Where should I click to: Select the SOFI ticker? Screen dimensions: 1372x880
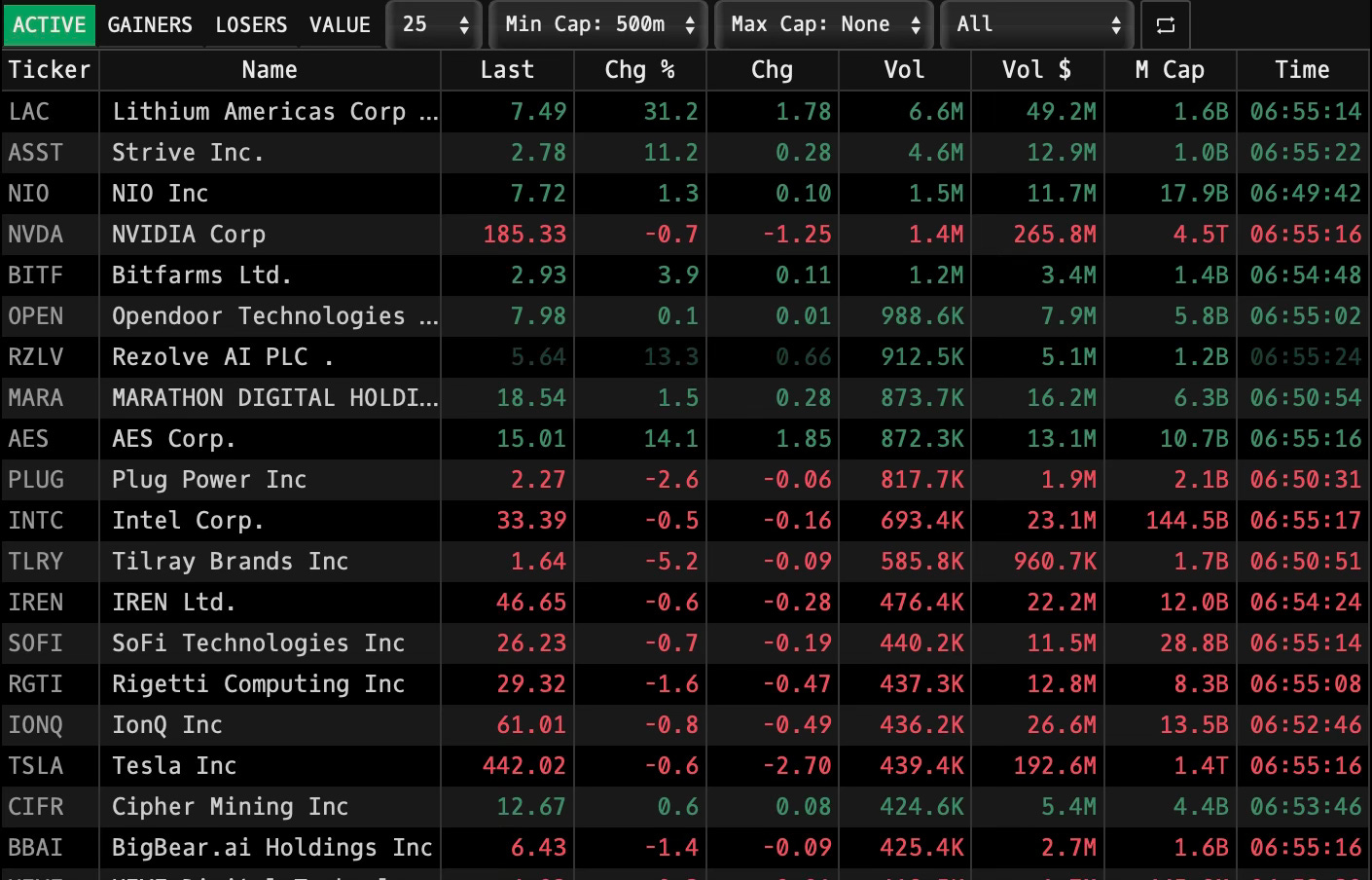click(35, 643)
